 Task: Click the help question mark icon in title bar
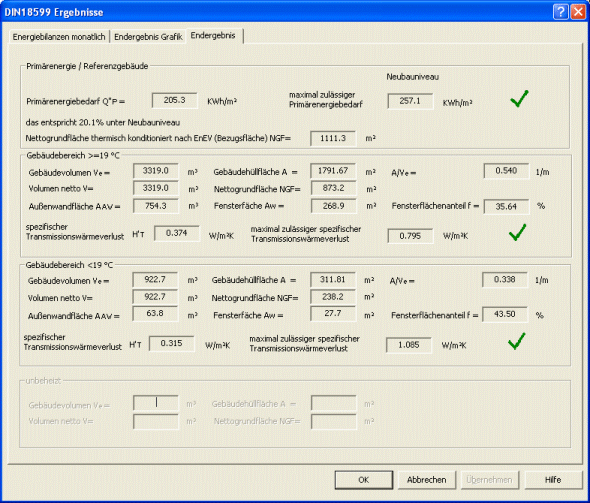coord(560,12)
